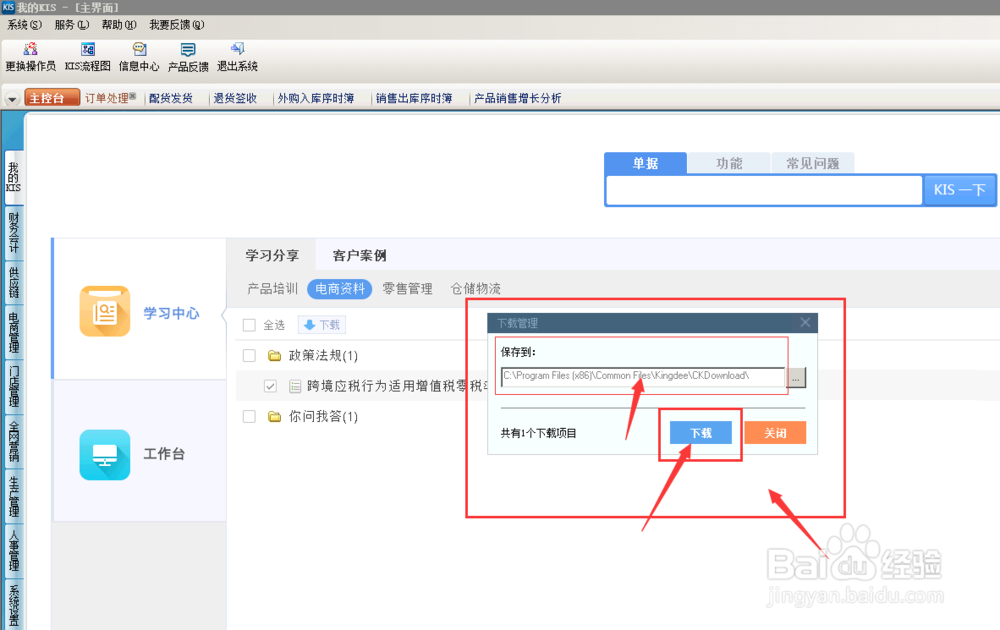This screenshot has height=630, width=1000.
Task: Uncheck the 跨境应税行为 file checkbox
Action: click(270, 386)
